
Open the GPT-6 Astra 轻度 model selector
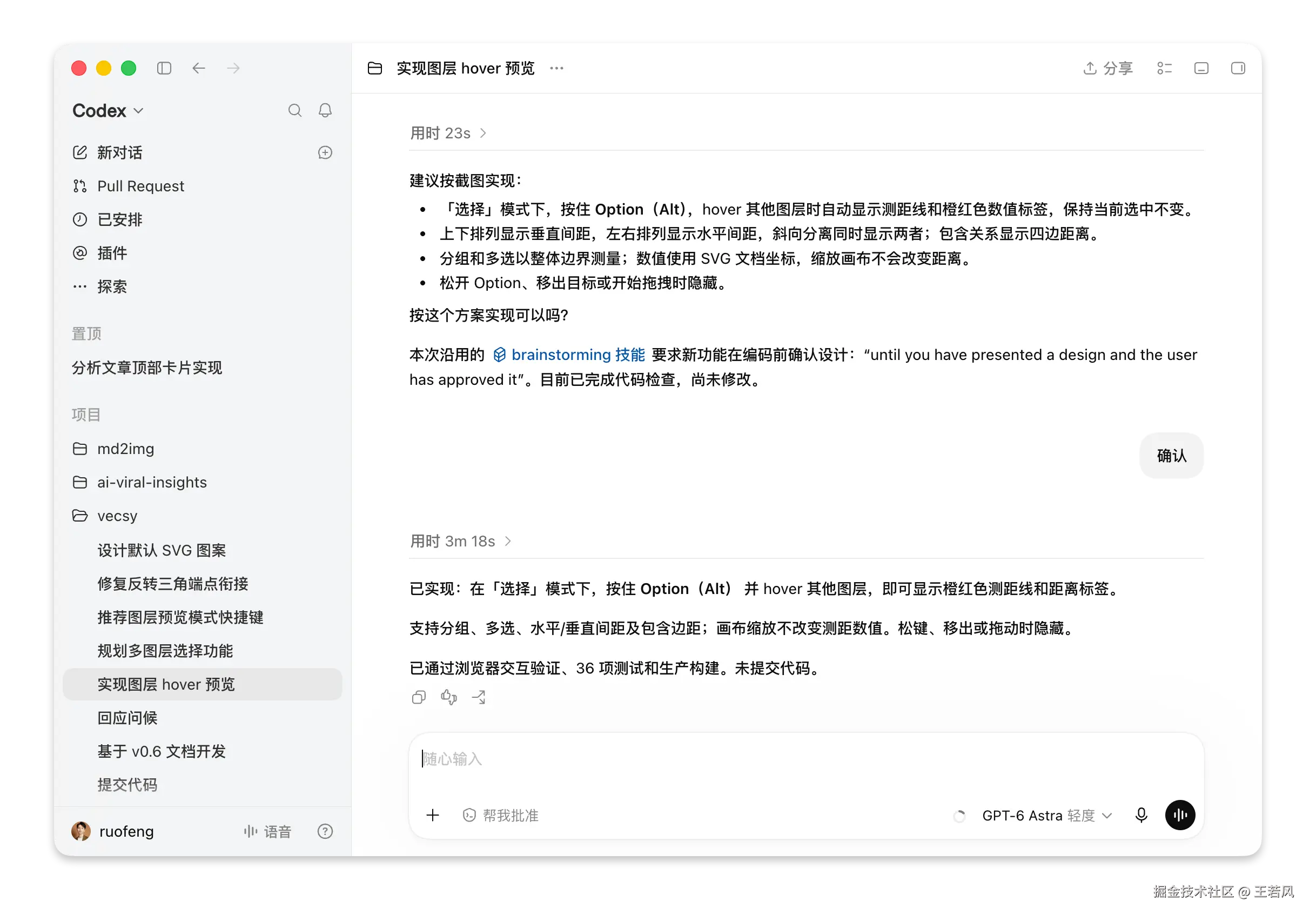[x=1046, y=815]
